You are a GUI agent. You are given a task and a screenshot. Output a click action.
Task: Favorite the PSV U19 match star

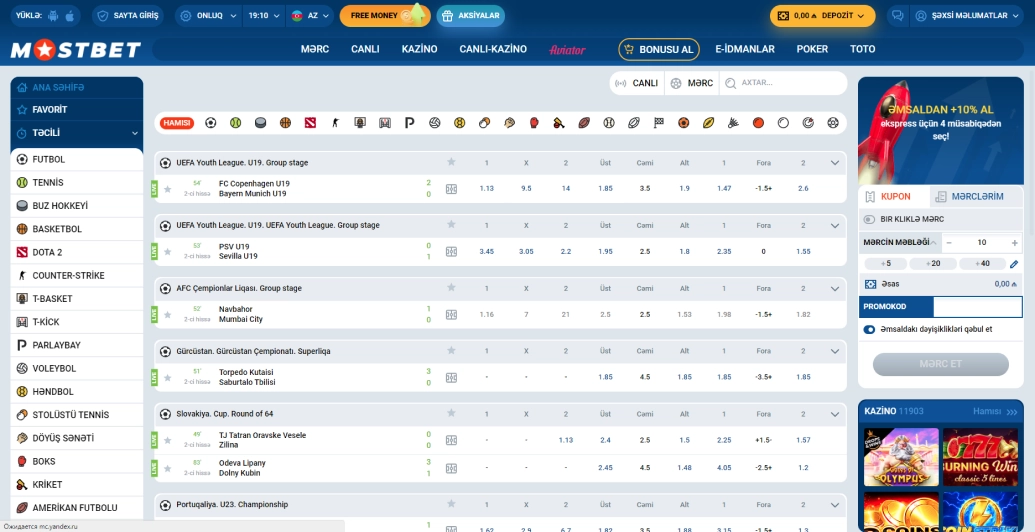pyautogui.click(x=168, y=251)
